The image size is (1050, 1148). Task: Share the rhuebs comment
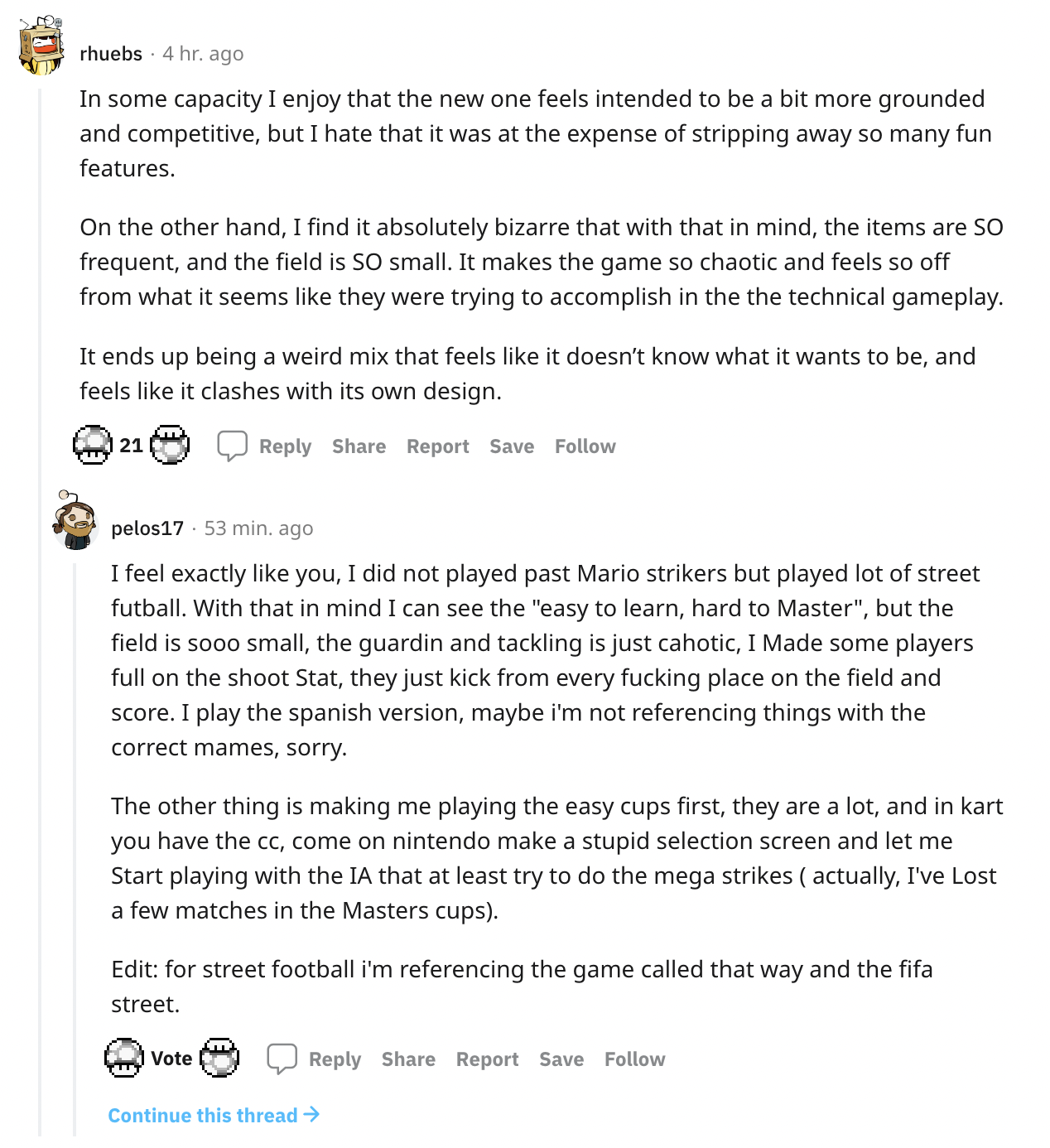(x=359, y=446)
